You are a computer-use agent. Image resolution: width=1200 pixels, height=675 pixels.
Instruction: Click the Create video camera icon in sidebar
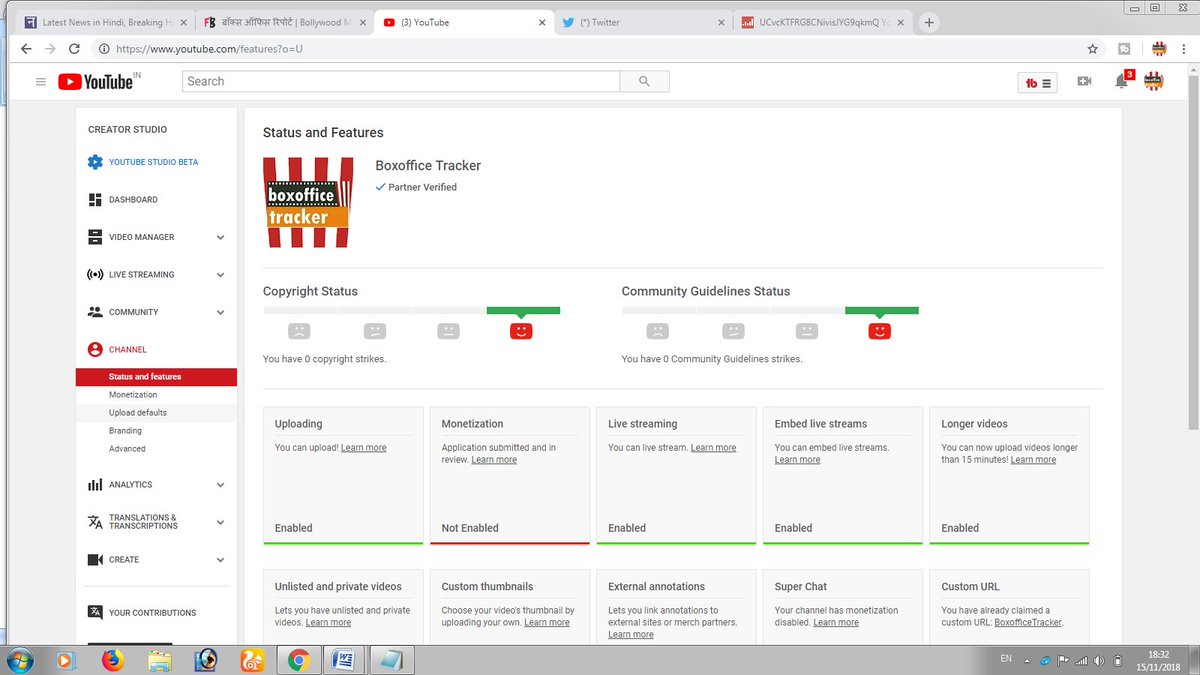(95, 560)
